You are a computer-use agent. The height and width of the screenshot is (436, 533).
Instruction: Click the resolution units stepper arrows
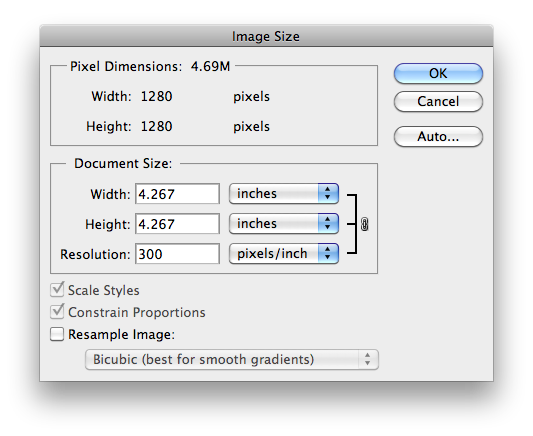coord(328,254)
